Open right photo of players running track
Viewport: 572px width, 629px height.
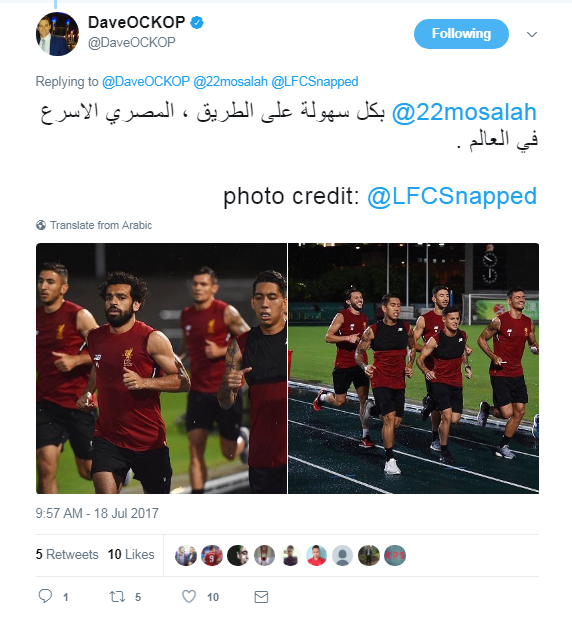click(414, 368)
